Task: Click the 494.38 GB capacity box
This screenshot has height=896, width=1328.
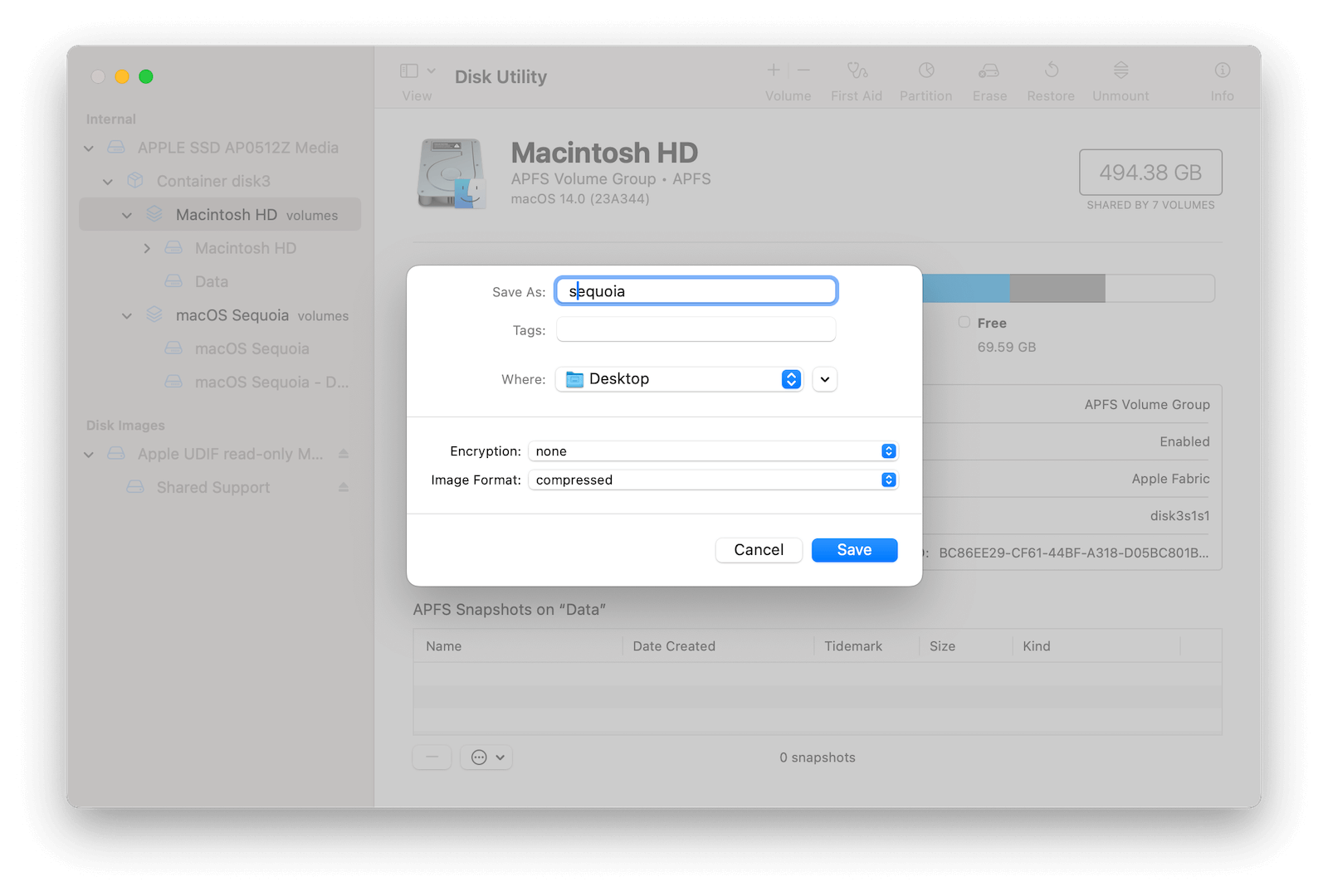Action: click(1150, 173)
